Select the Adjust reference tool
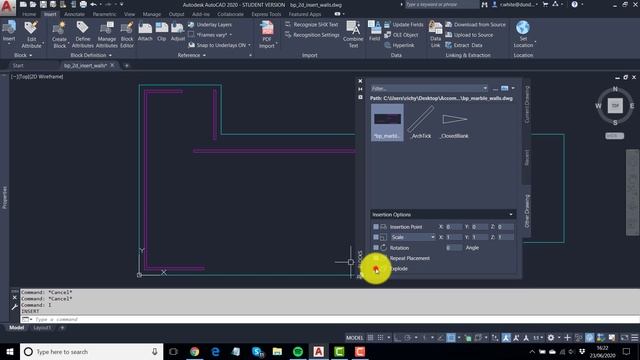This screenshot has width=640, height=360. (x=178, y=32)
